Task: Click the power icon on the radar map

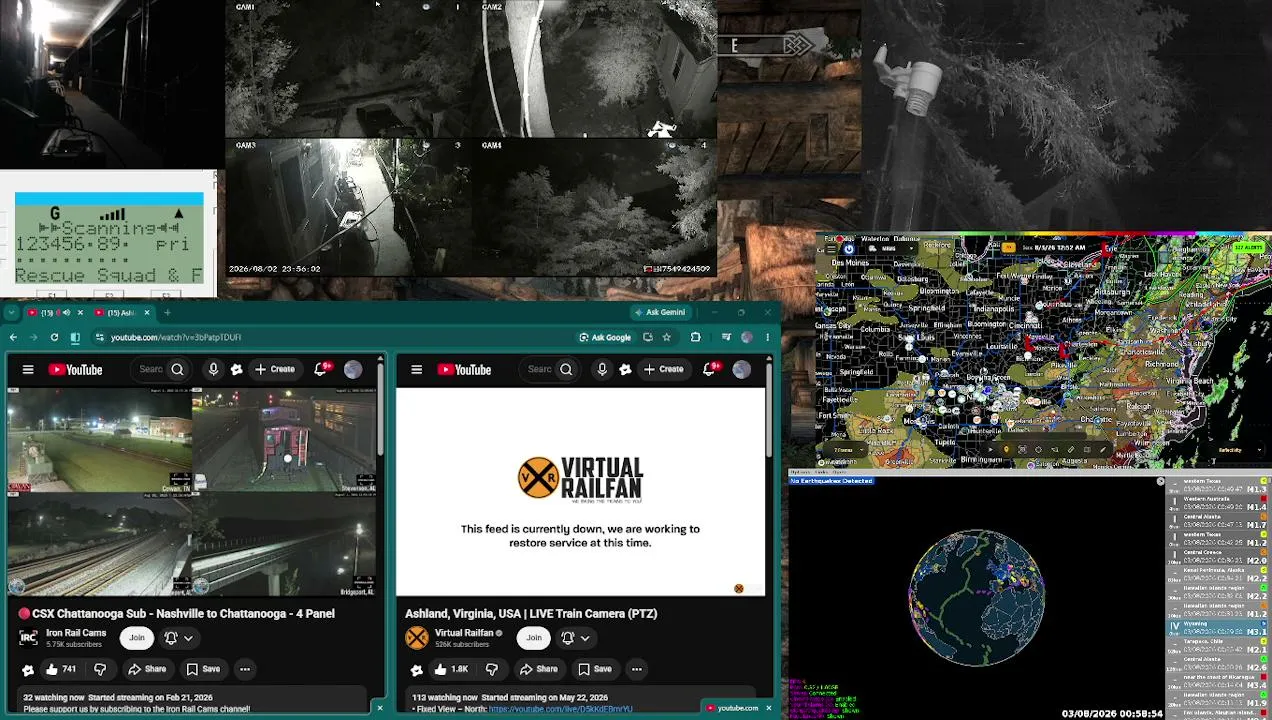Action: point(849,248)
